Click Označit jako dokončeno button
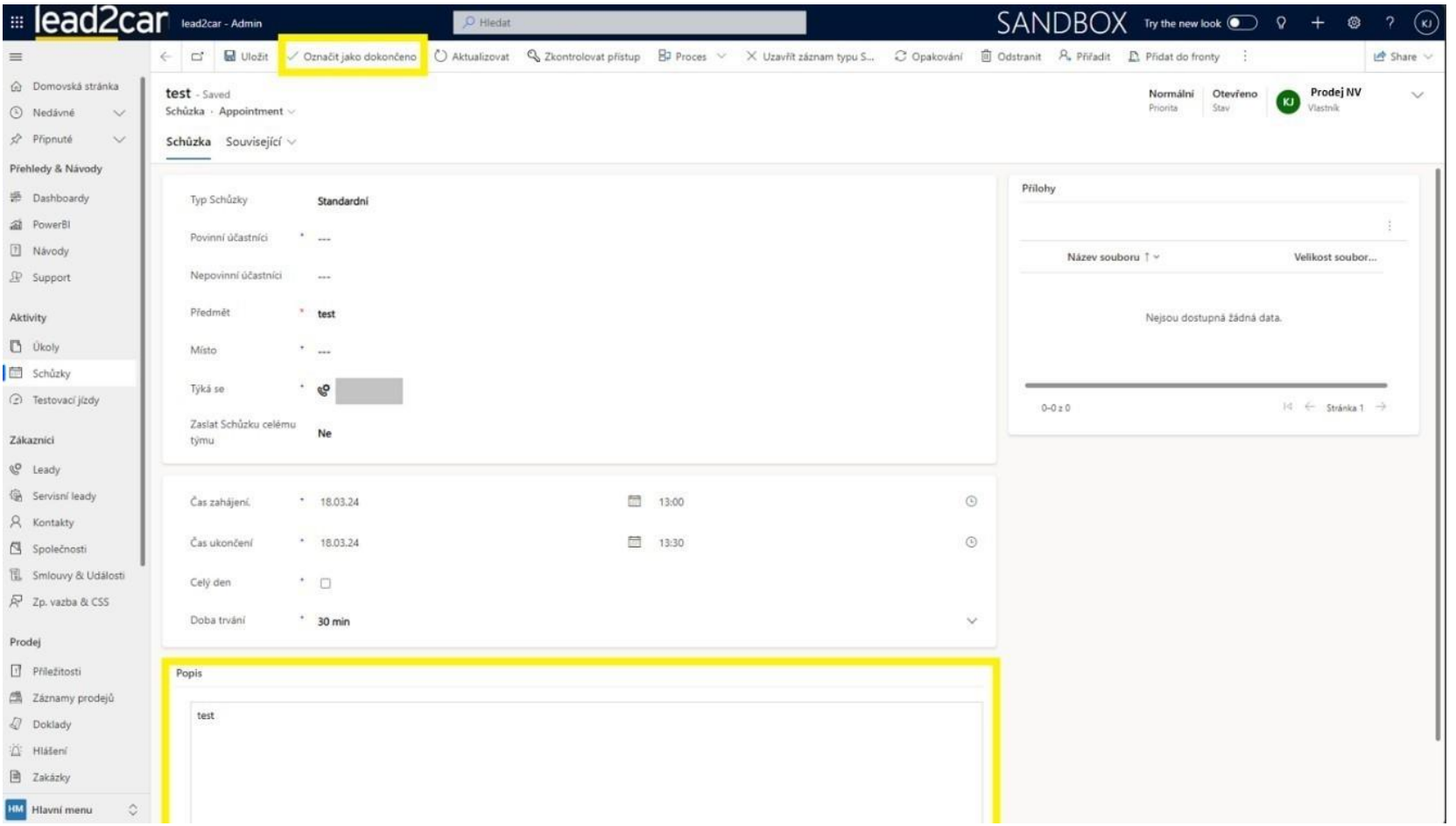The image size is (1456, 826). [x=353, y=56]
